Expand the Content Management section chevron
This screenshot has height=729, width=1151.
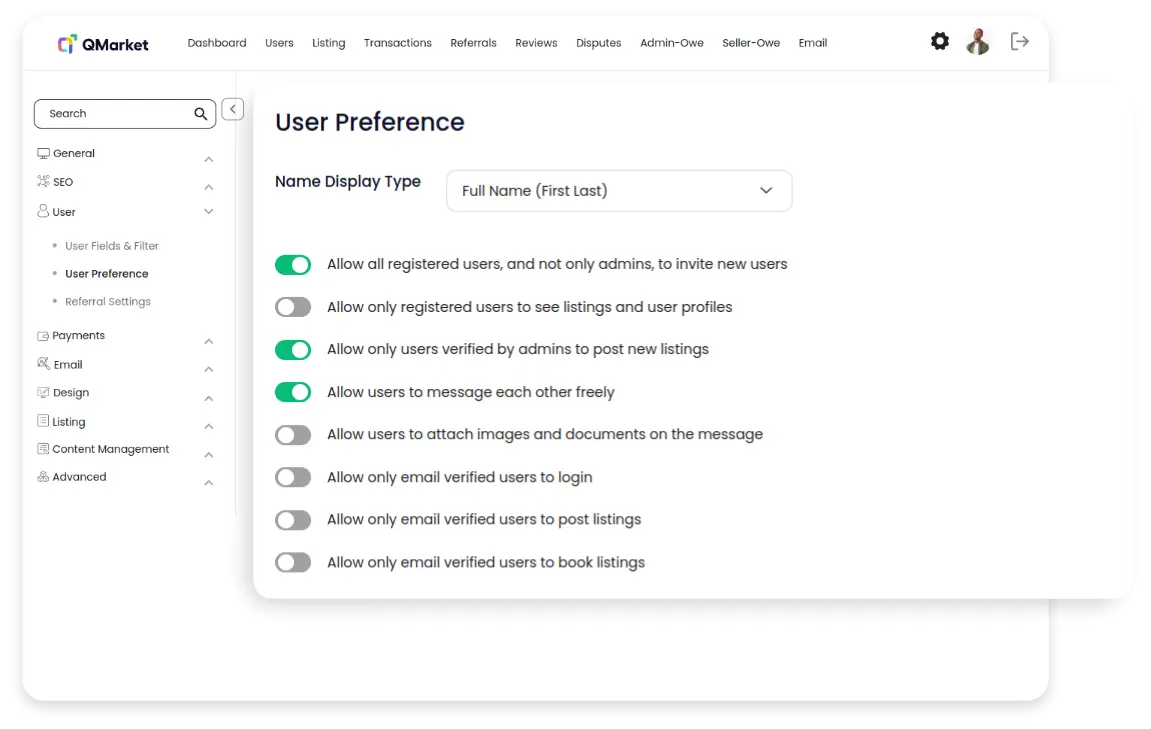pos(209,455)
